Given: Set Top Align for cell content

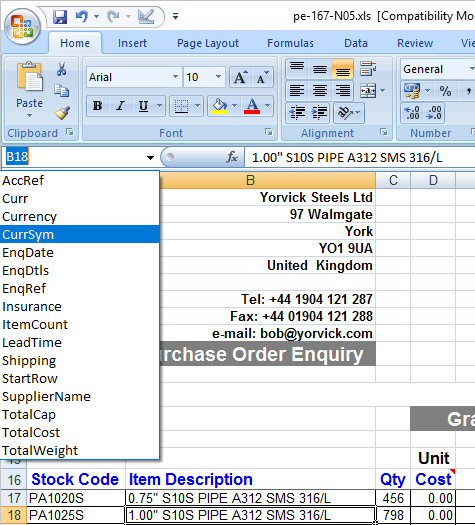Looking at the screenshot, I should click(x=297, y=69).
